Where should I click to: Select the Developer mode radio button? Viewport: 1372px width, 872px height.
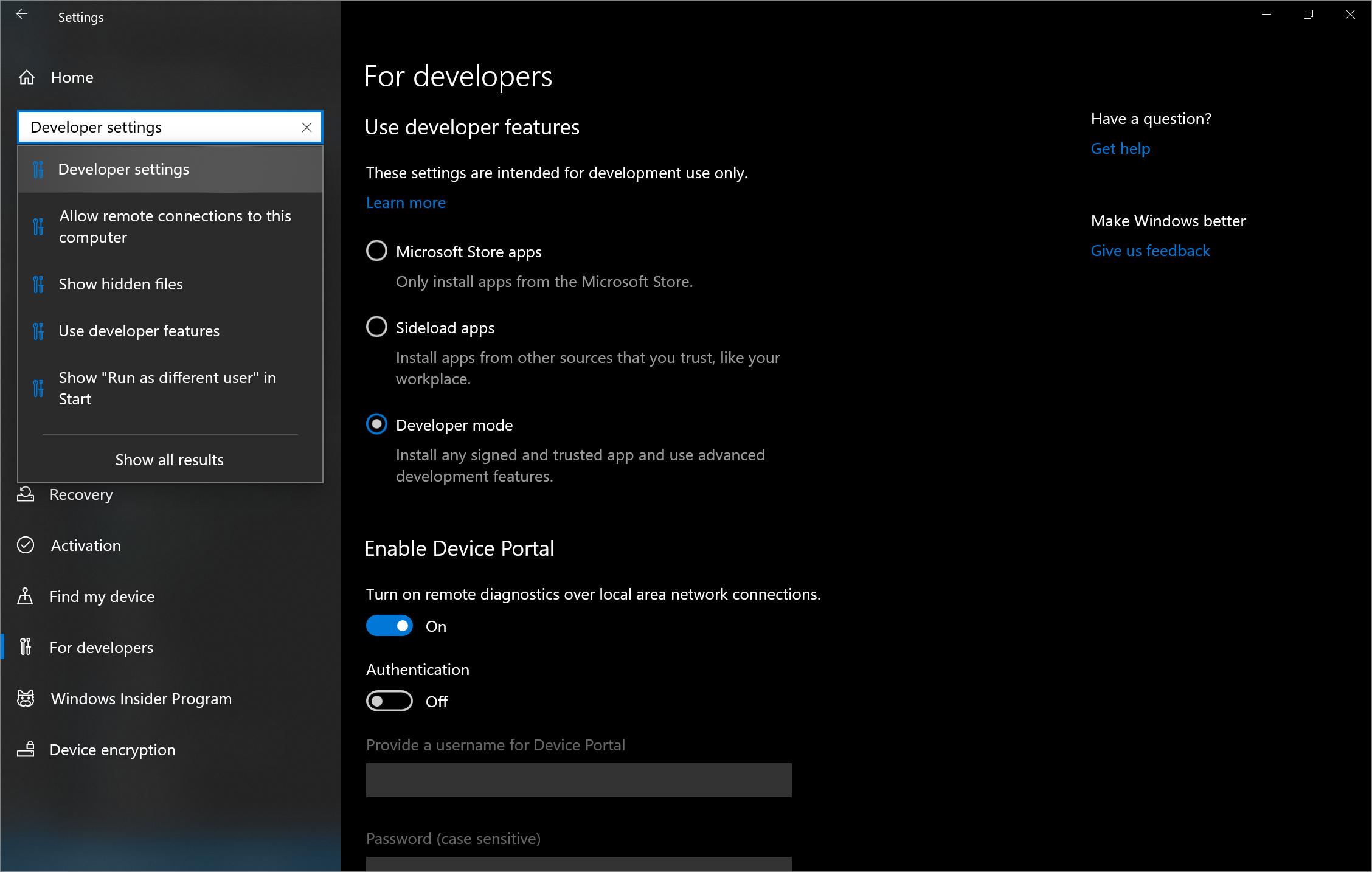378,424
